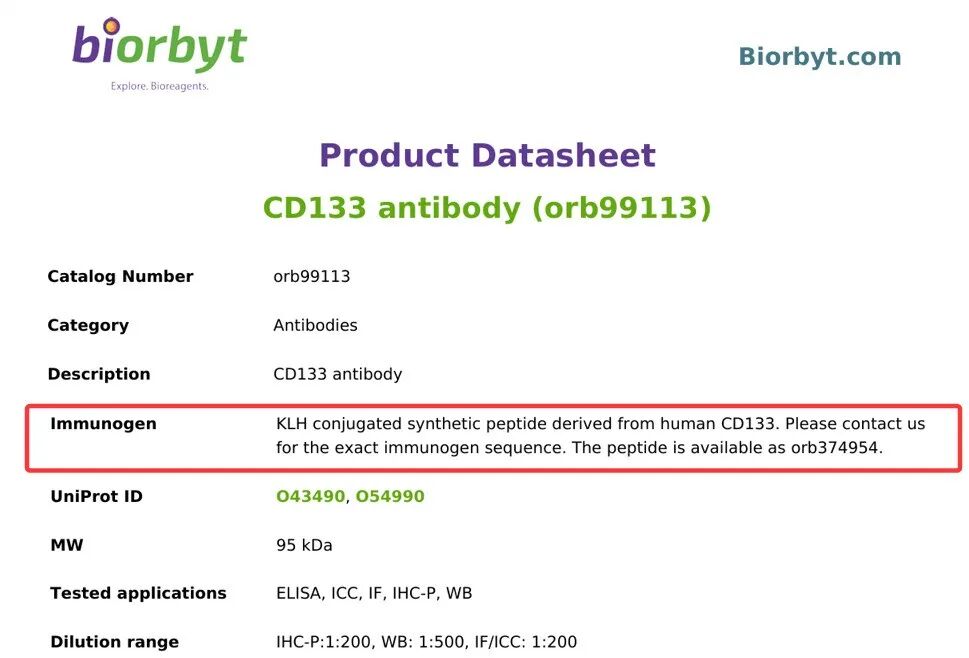The image size is (969, 658).
Task: Click the Category label
Action: (x=88, y=326)
